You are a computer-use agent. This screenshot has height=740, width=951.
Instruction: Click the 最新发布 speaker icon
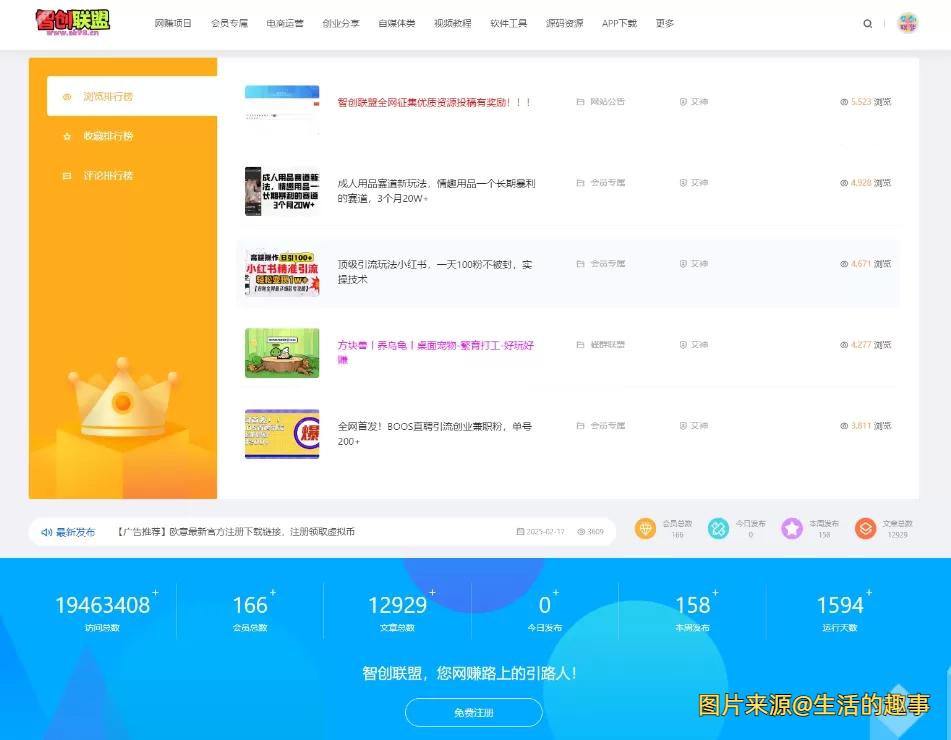click(46, 532)
